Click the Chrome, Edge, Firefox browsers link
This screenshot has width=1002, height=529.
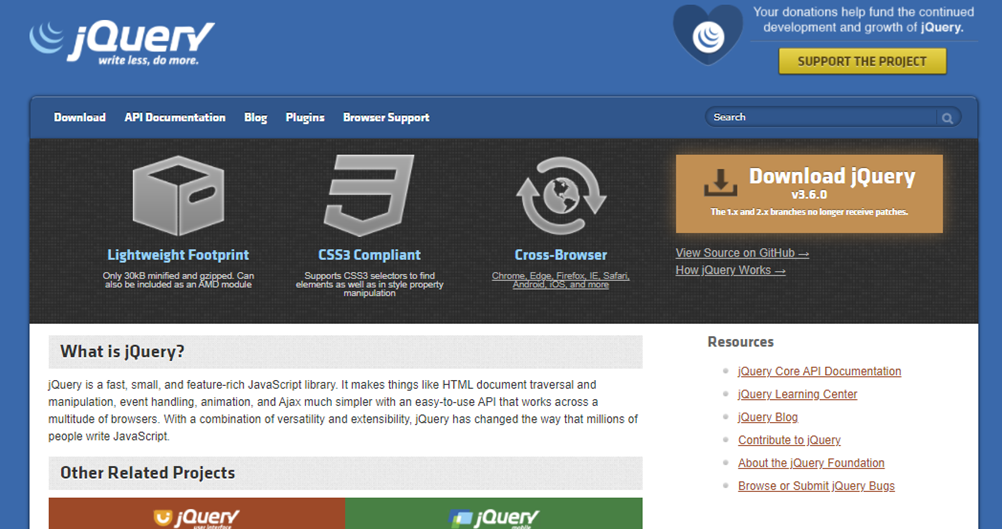click(x=561, y=280)
